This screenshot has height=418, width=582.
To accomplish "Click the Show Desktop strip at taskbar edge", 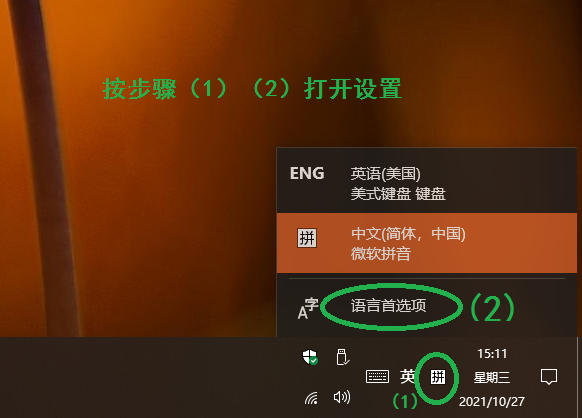I will [579, 378].
